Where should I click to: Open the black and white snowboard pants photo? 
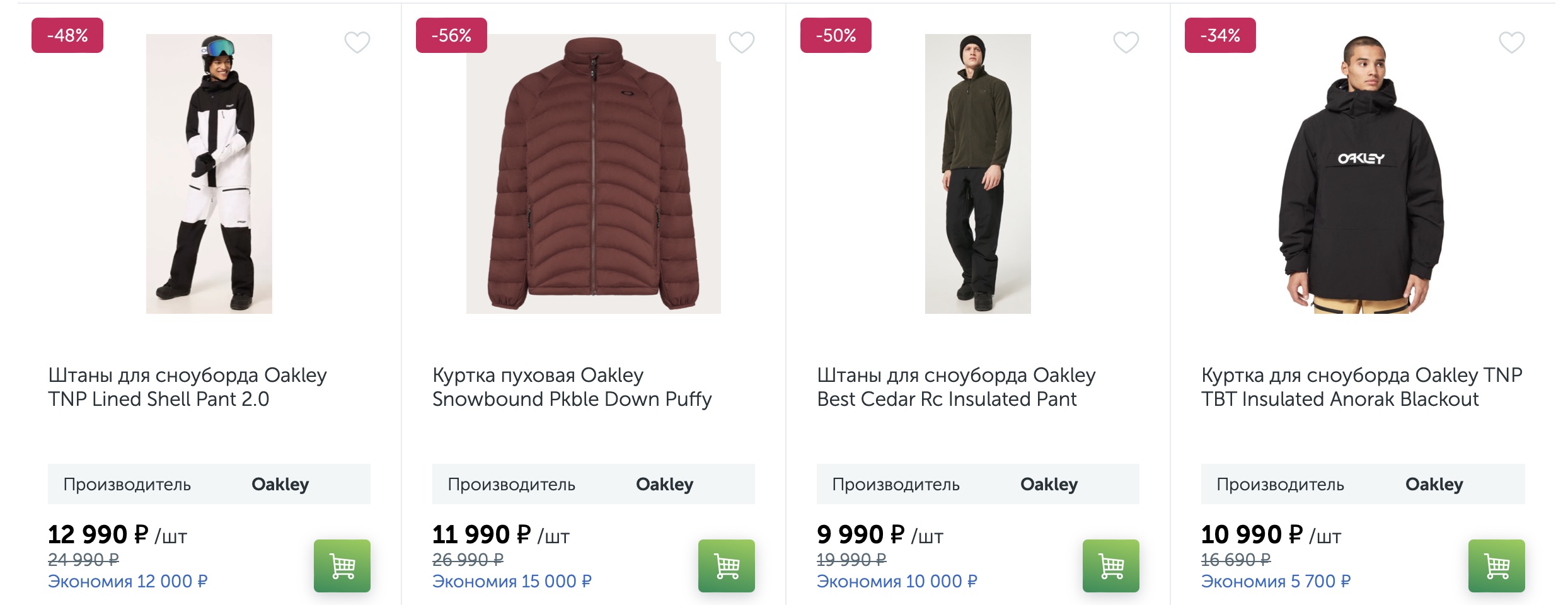click(x=209, y=174)
